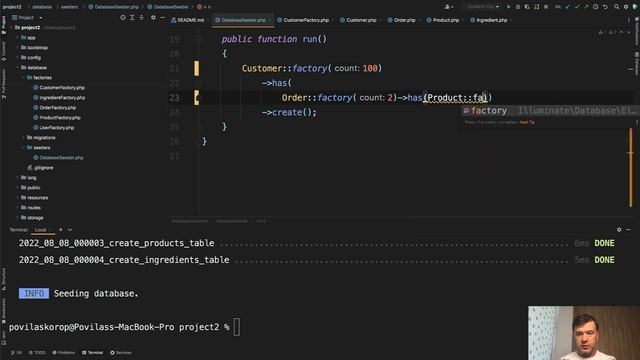640x360 pixels.
Task: Click the undo/rollback arrow in the toolbar
Action: click(x=605, y=7)
